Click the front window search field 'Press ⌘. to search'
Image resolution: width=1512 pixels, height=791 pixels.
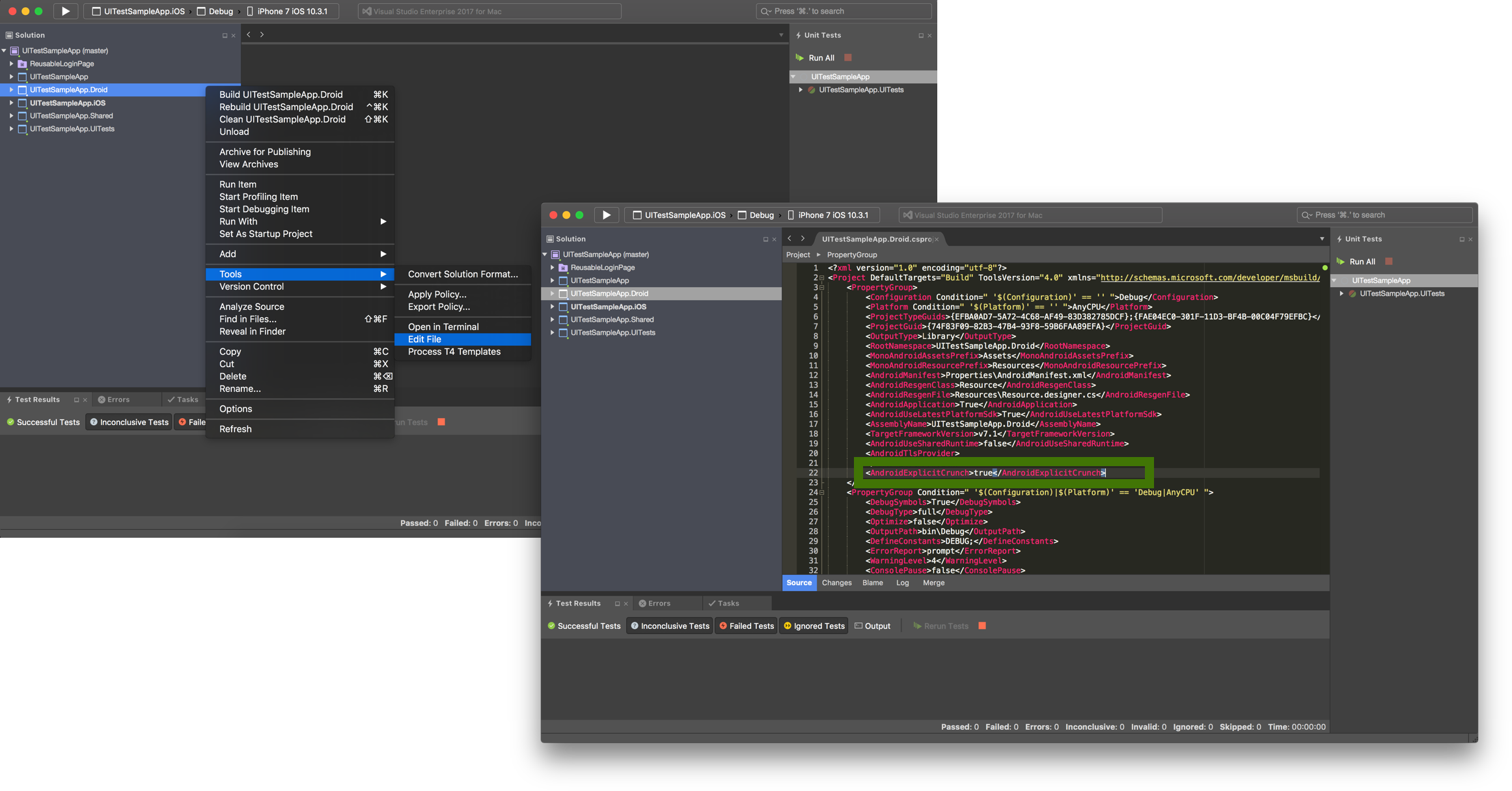pyautogui.click(x=1384, y=215)
